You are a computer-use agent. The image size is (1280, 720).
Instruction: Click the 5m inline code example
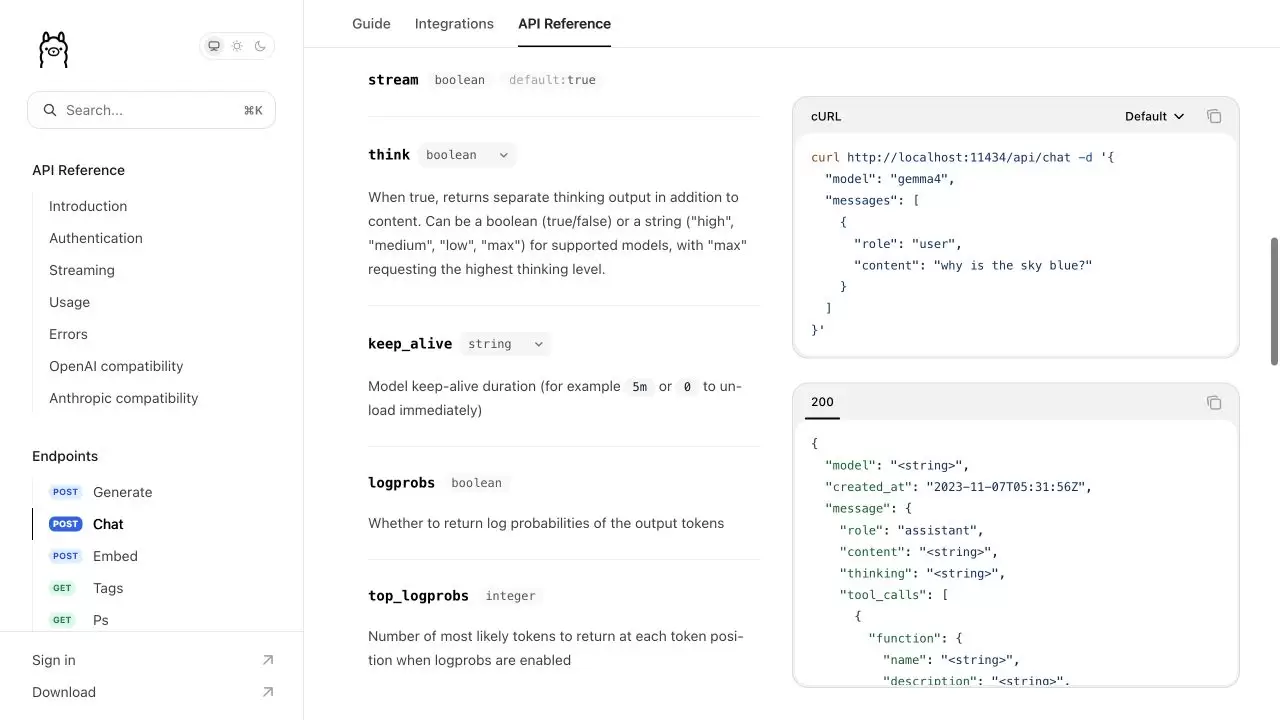(x=639, y=387)
